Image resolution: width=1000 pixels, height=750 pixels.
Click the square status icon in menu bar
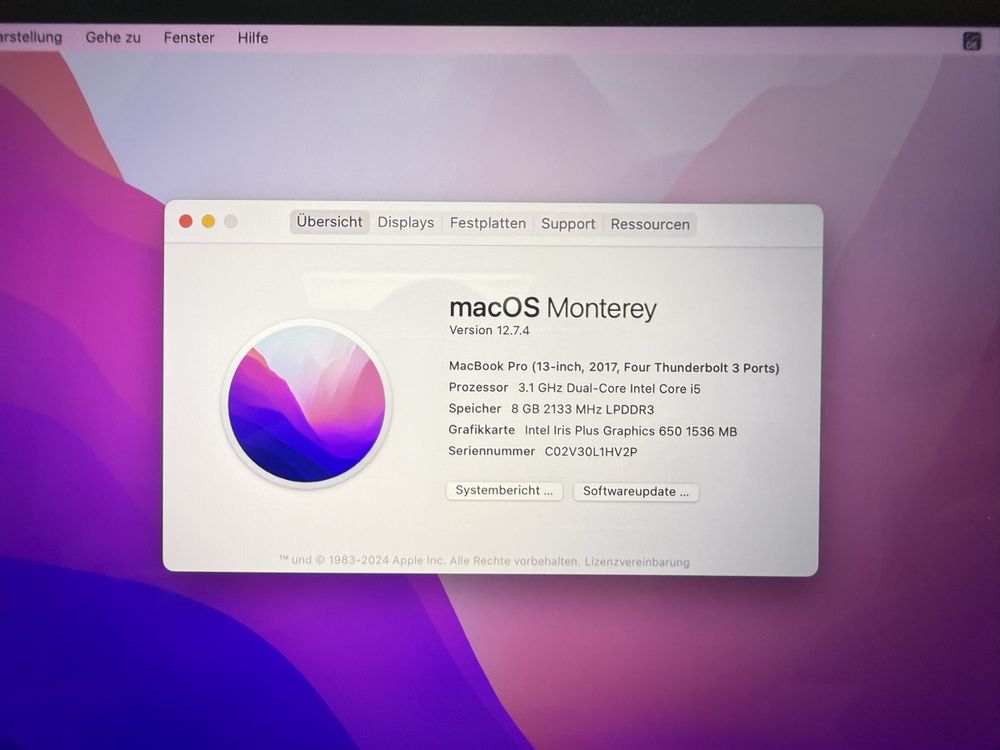971,41
